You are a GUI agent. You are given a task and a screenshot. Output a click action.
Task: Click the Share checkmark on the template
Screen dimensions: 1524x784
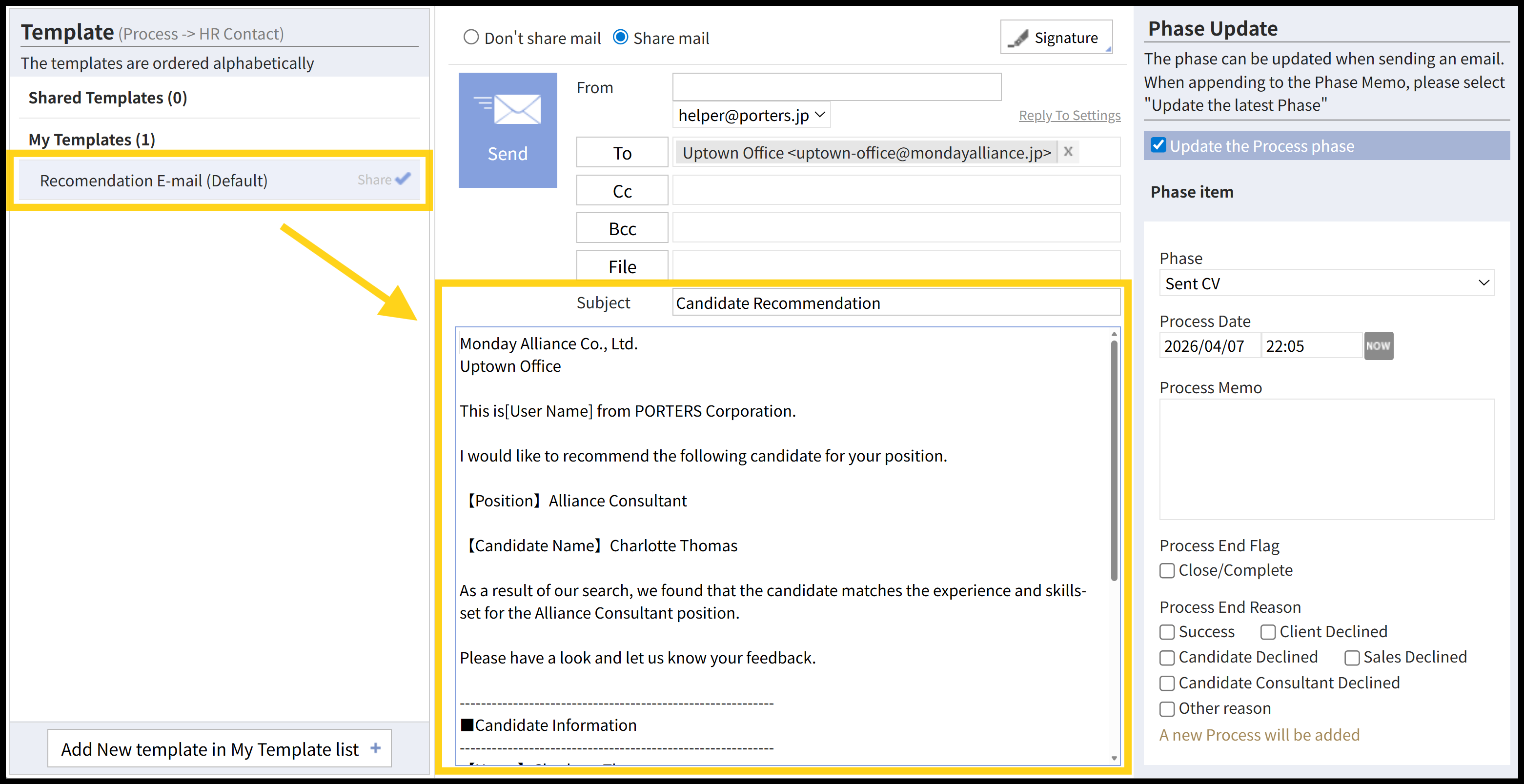(x=402, y=179)
